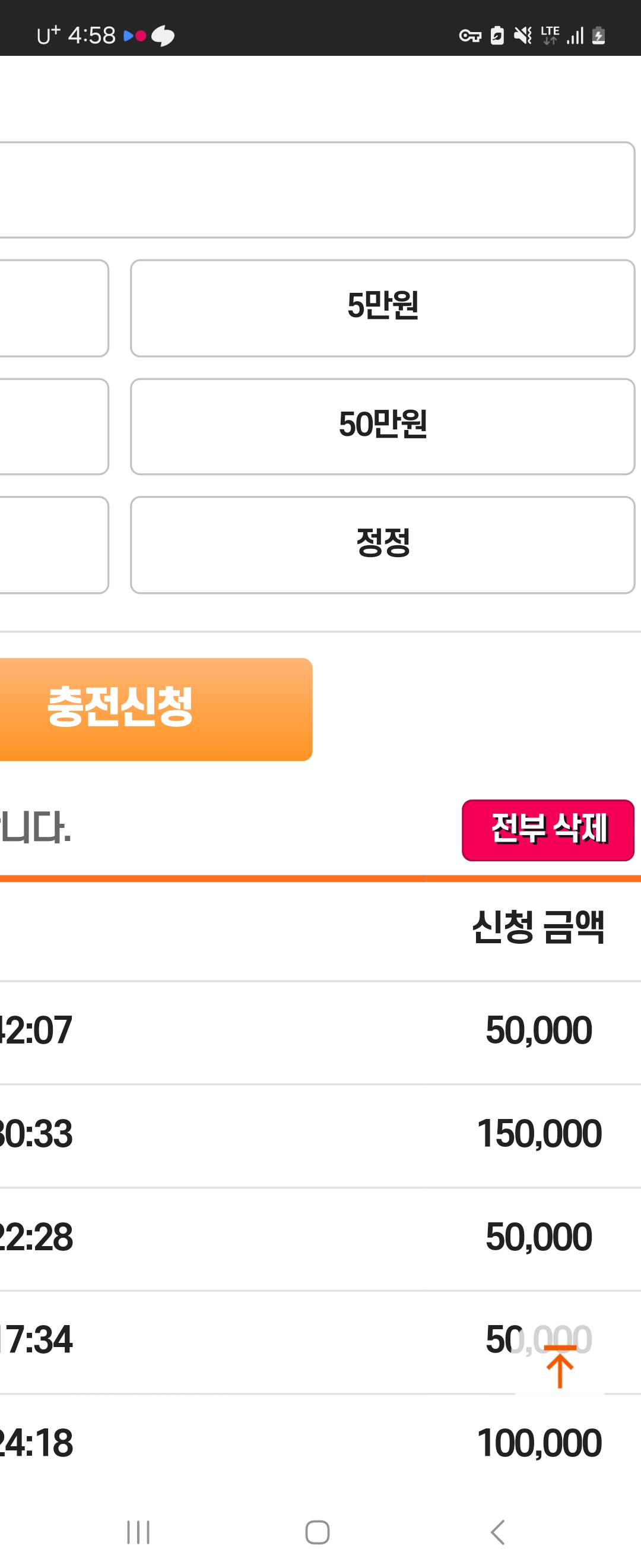This screenshot has width=641, height=1568.
Task: Select the row showing 150,000
Action: point(320,1133)
